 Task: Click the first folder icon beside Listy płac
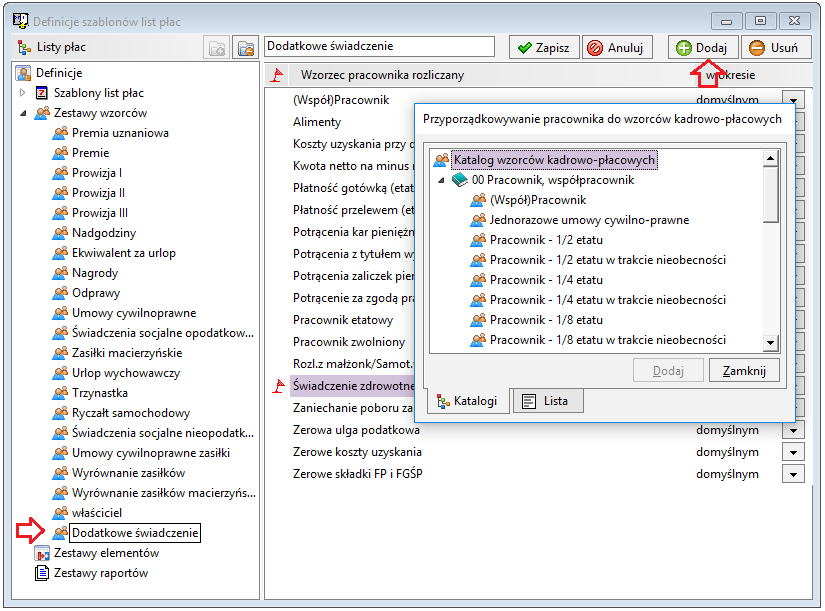(x=217, y=48)
